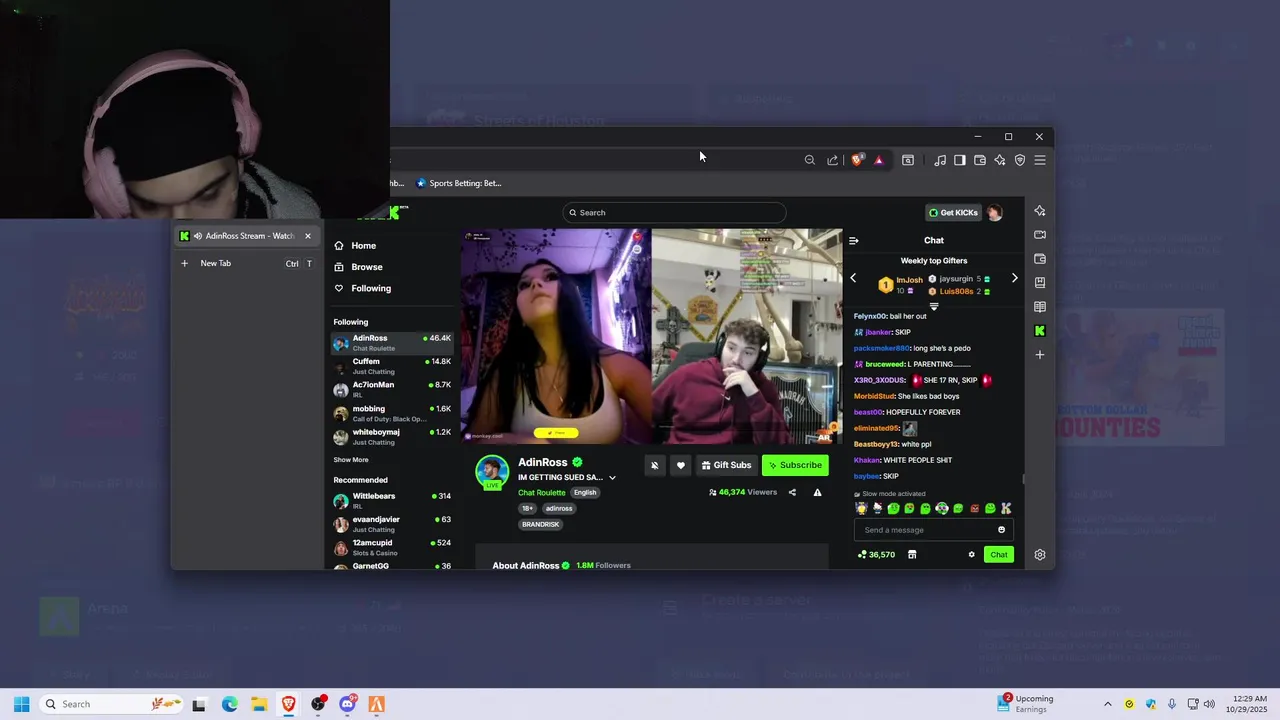Open 12amcupid in Recommended list
The image size is (1280, 720).
(x=393, y=547)
